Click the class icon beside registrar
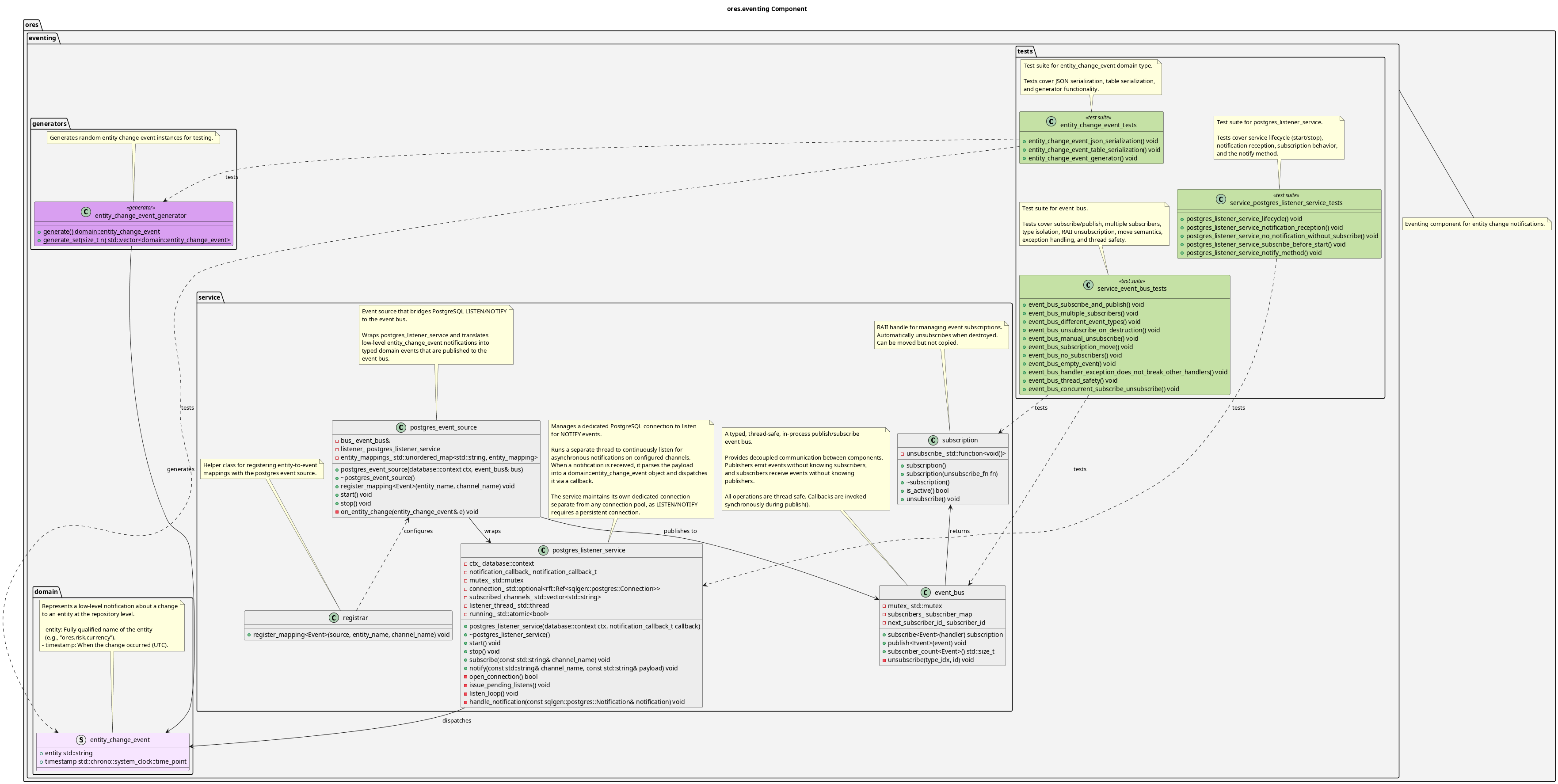Viewport: 1558px width, 784px height. 334,618
